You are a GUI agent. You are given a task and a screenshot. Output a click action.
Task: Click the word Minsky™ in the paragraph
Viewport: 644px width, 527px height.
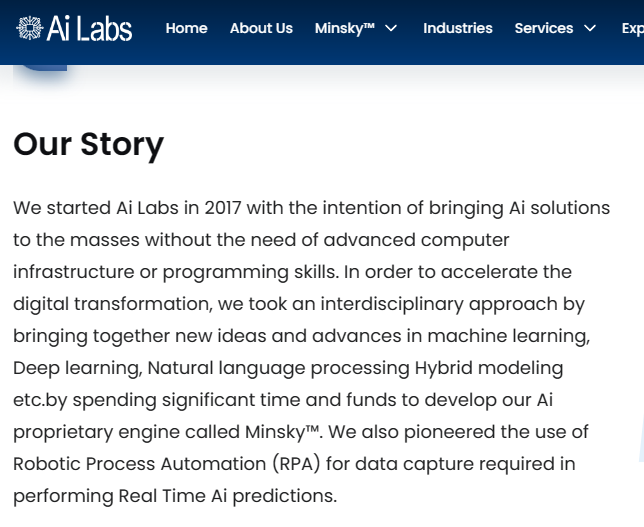click(282, 432)
